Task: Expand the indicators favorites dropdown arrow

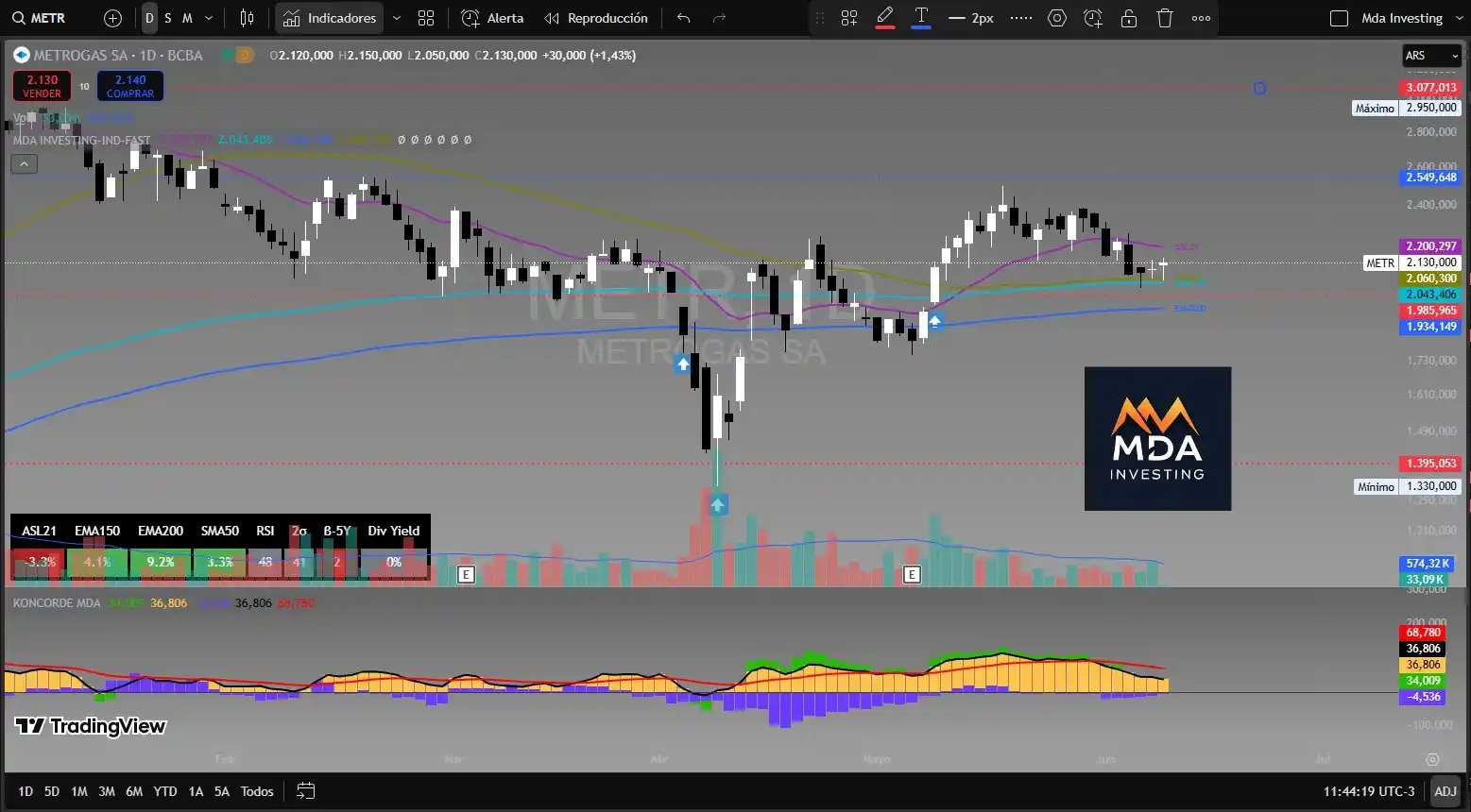Action: (x=397, y=18)
